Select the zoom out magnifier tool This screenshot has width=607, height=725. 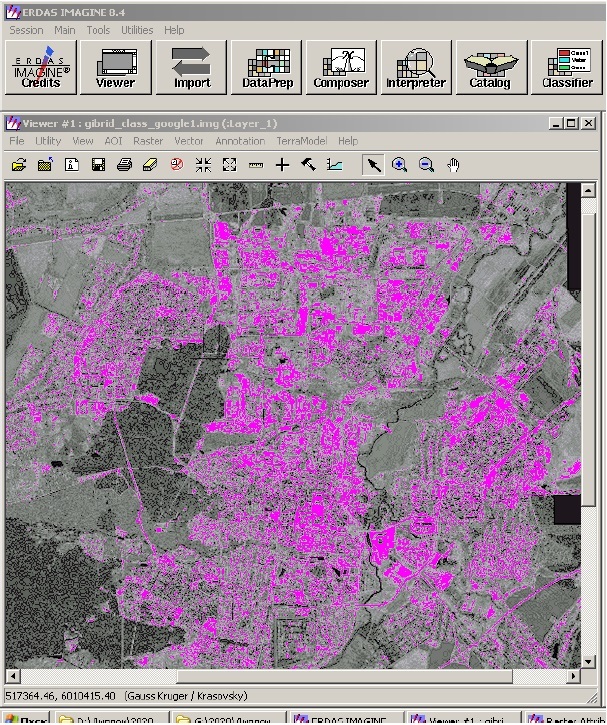pos(426,165)
